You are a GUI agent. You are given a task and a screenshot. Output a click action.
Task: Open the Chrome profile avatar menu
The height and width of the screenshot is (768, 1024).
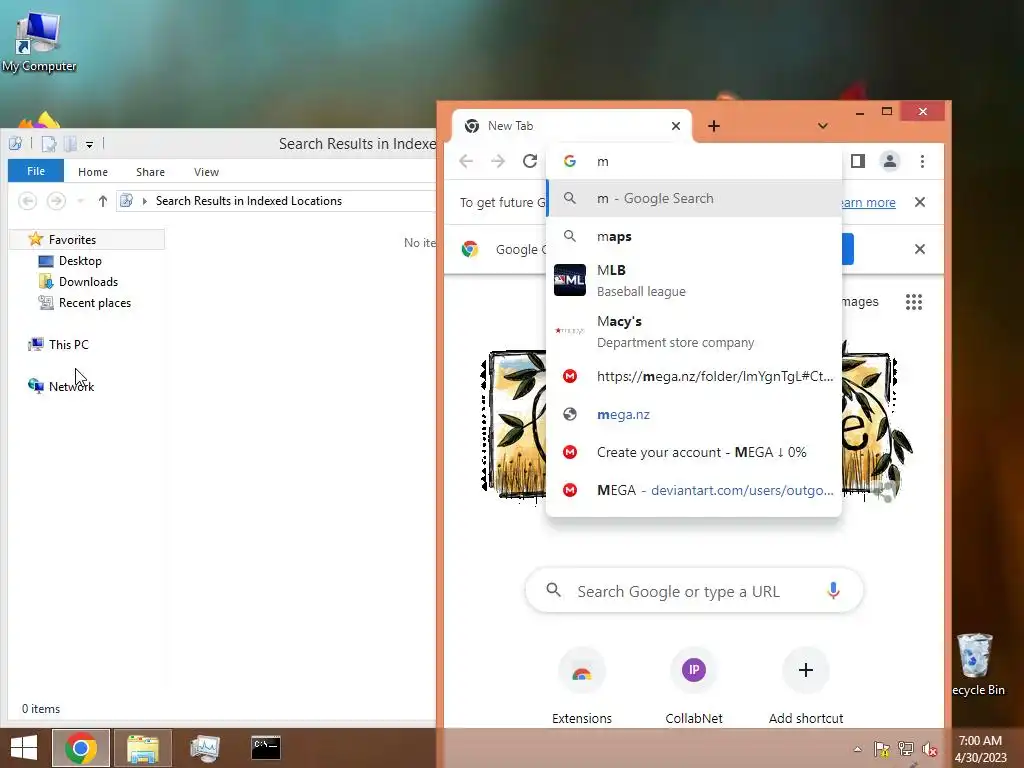pyautogui.click(x=889, y=161)
